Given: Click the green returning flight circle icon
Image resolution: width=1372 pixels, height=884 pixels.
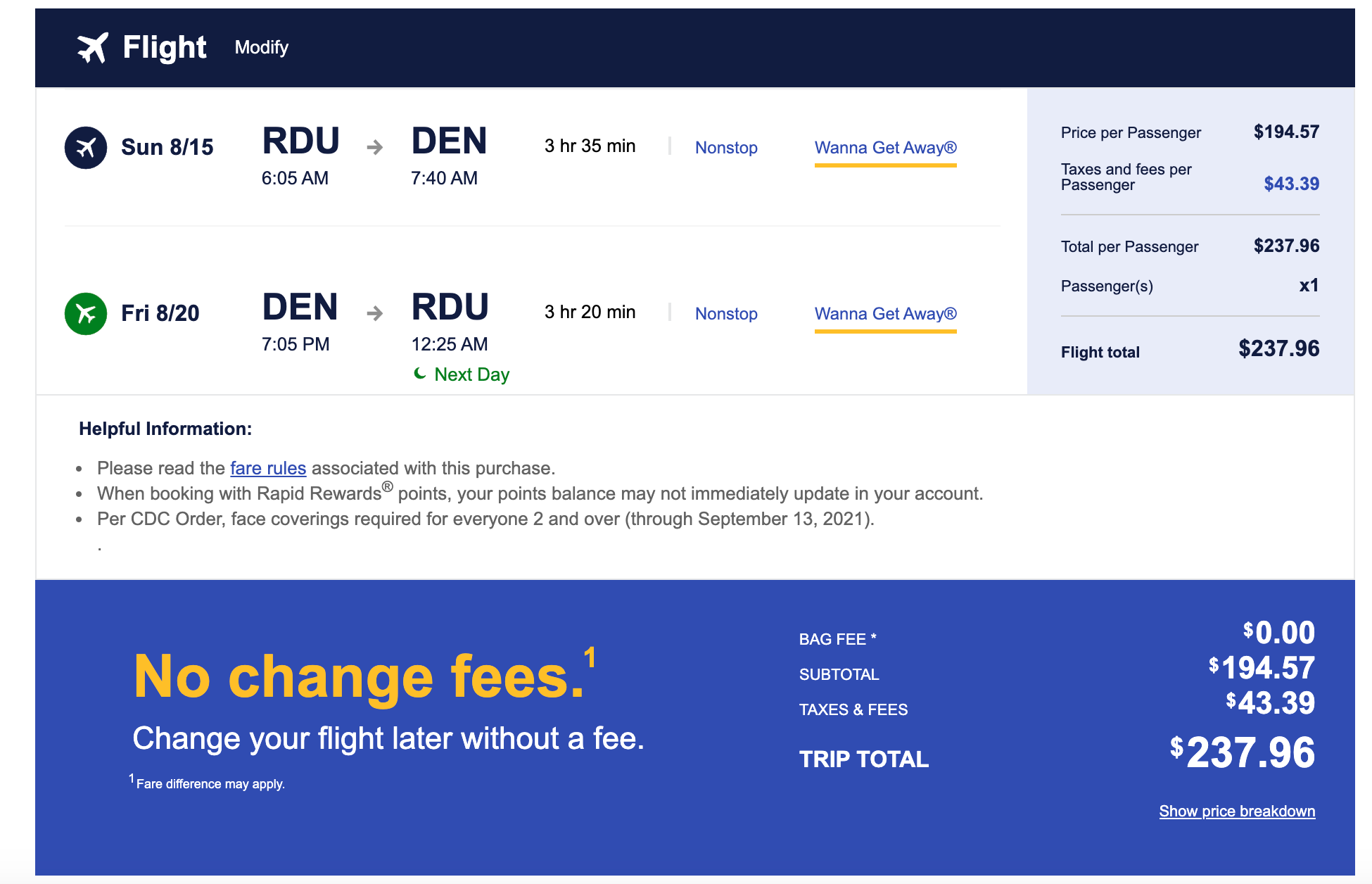Looking at the screenshot, I should point(86,314).
